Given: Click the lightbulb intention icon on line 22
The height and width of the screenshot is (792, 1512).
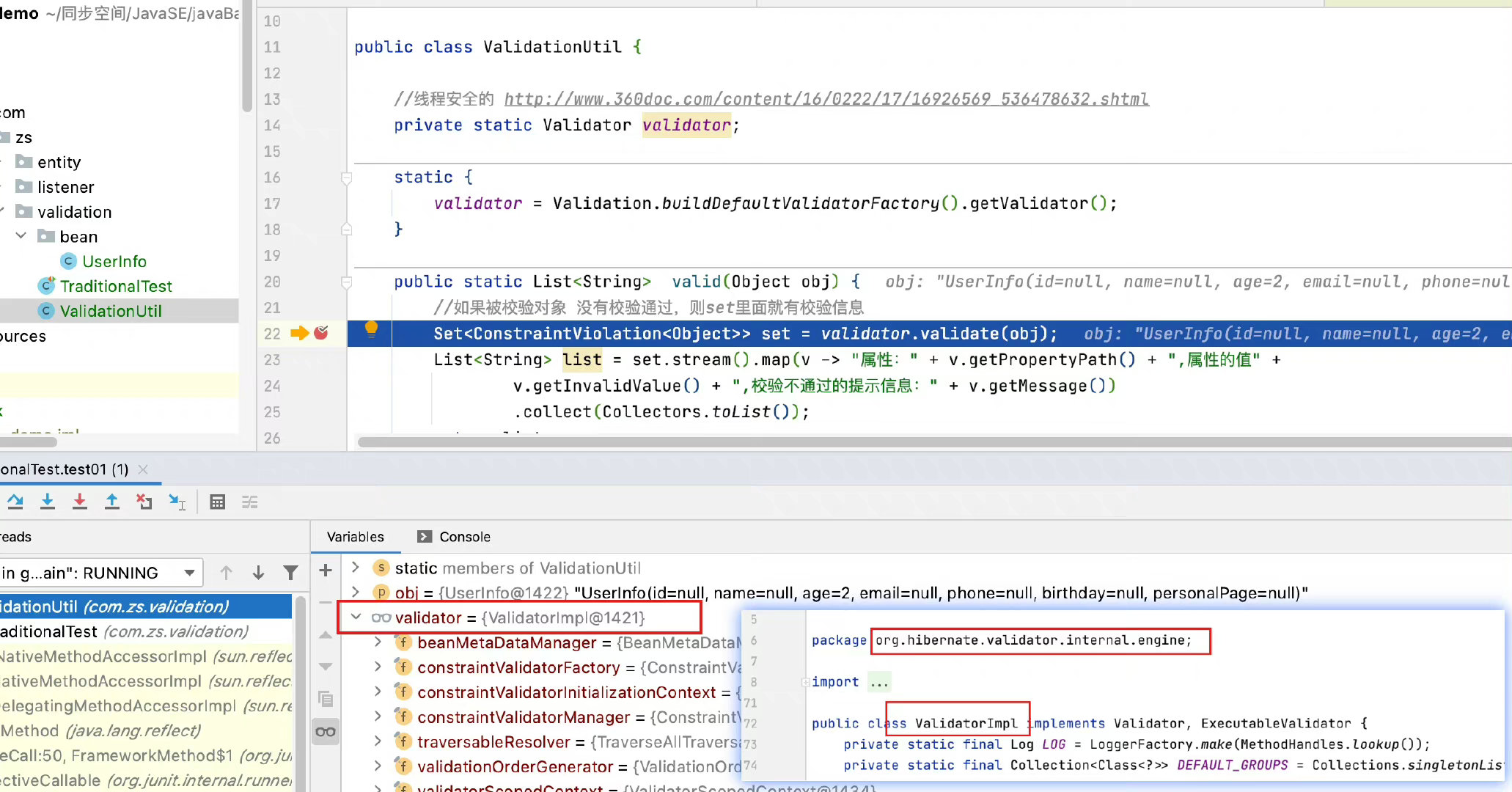Looking at the screenshot, I should [372, 329].
